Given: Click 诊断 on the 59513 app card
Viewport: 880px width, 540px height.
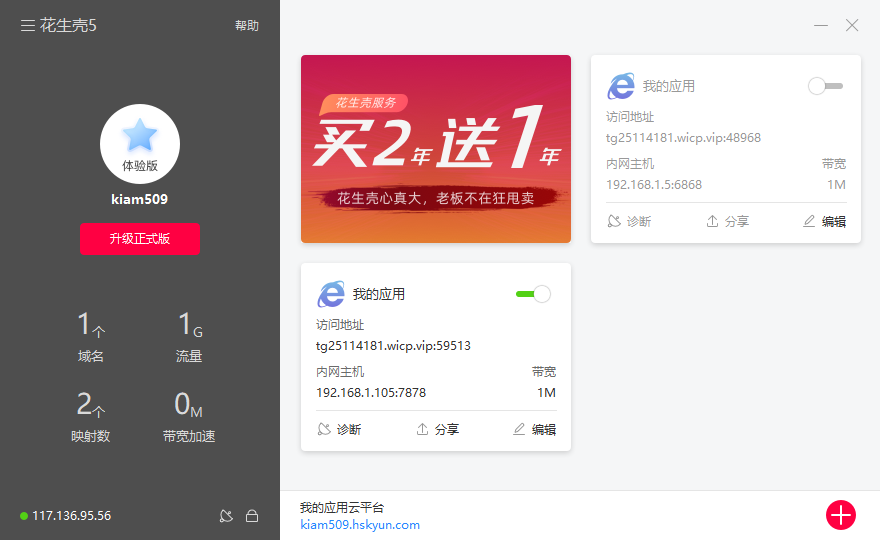Looking at the screenshot, I should tap(339, 429).
